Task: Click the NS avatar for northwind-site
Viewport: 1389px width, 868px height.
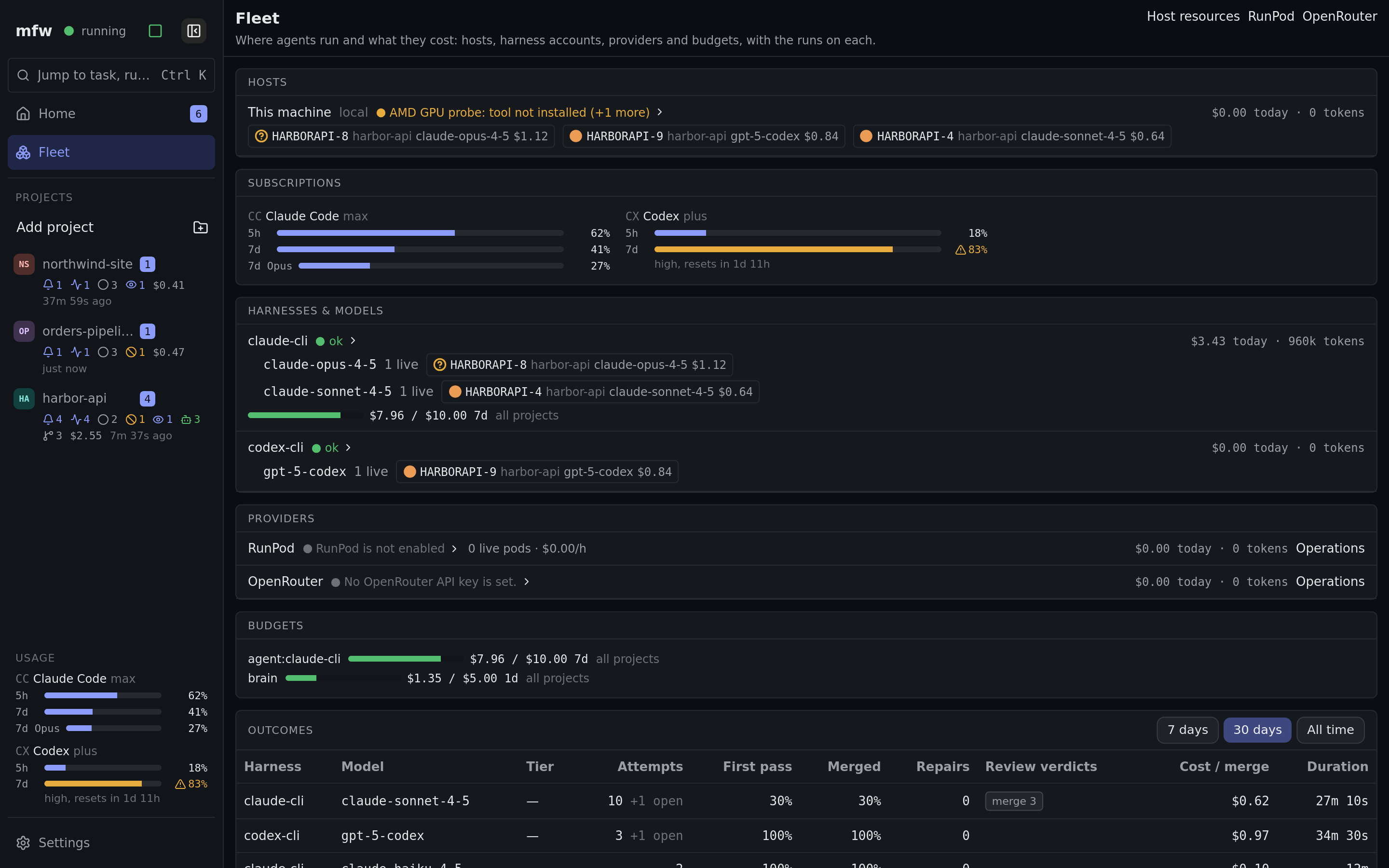Action: point(24,264)
